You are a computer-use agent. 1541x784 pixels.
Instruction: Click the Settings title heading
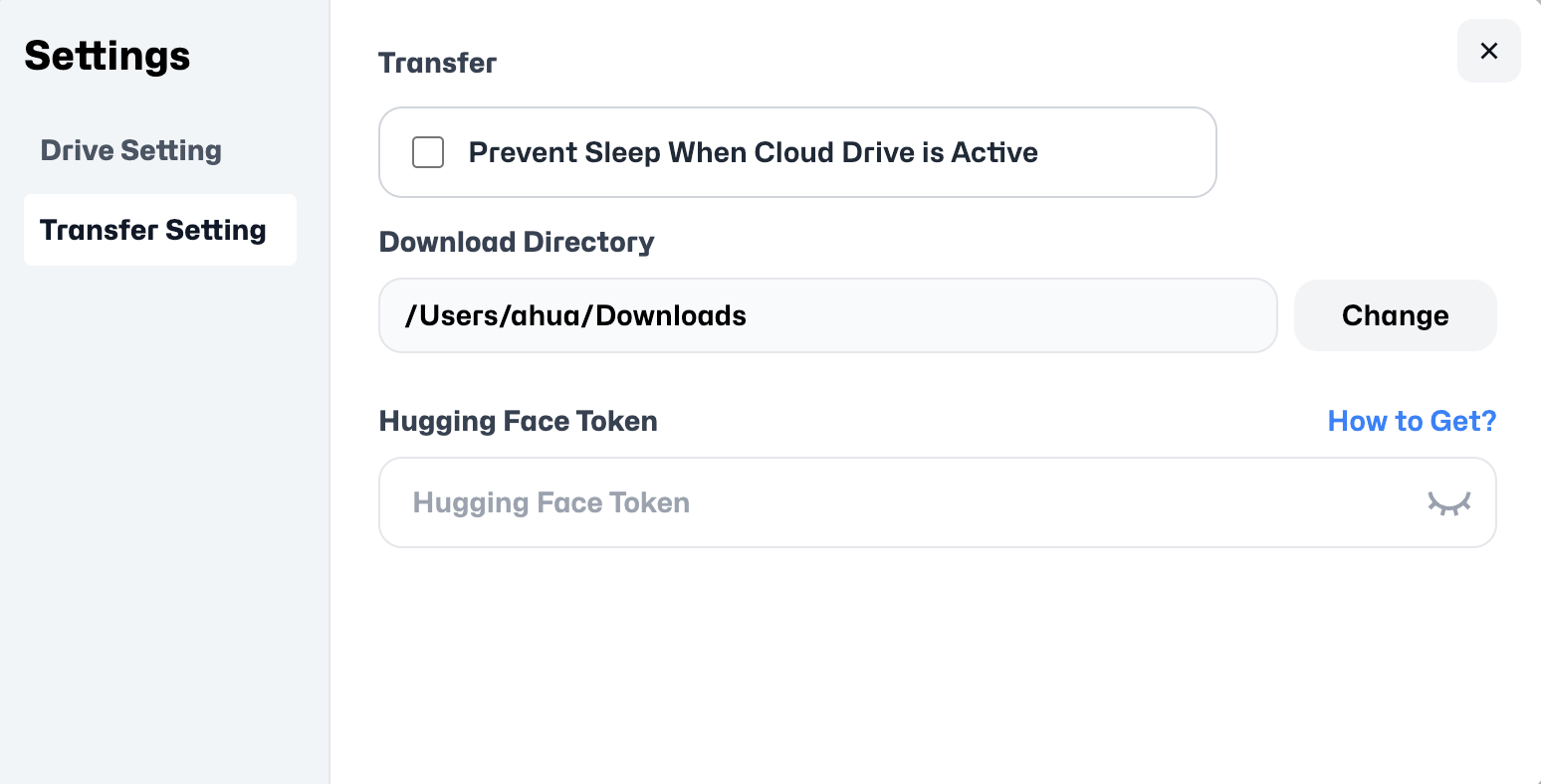tap(108, 56)
